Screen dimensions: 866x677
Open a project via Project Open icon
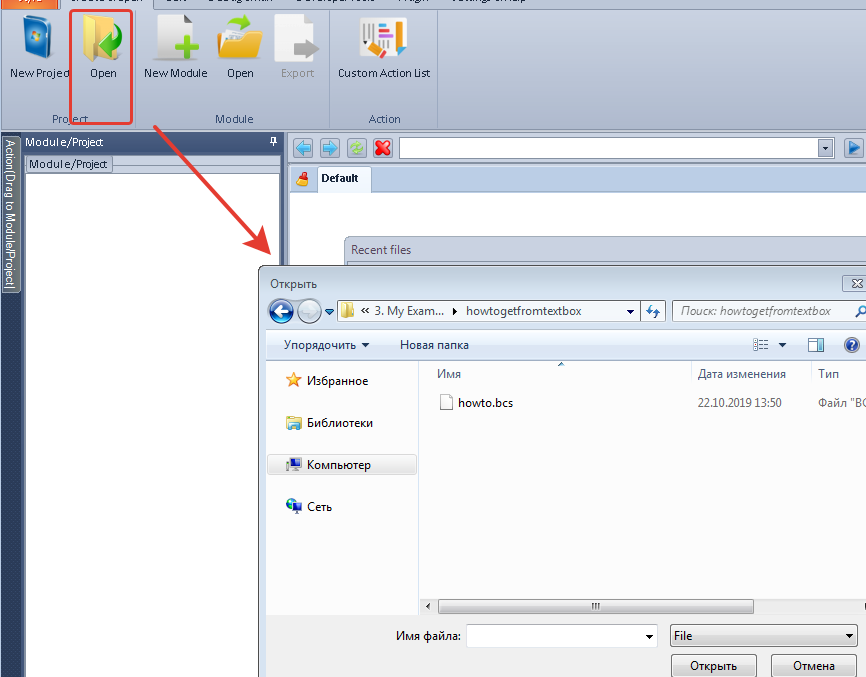(102, 47)
